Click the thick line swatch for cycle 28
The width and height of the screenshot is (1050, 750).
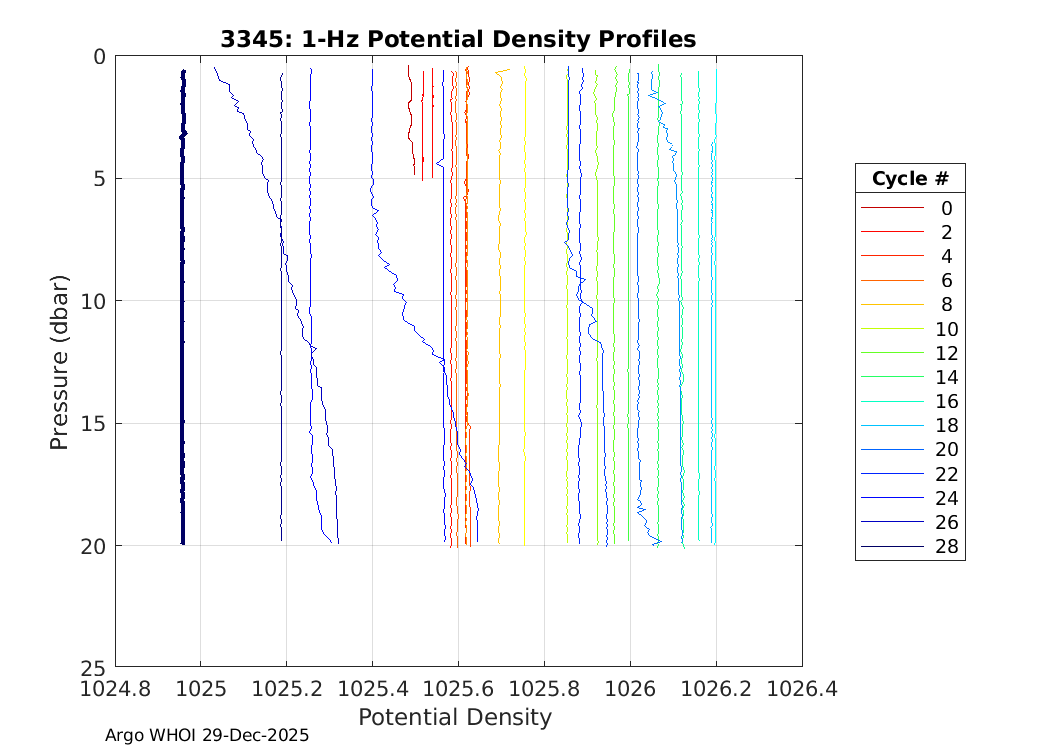[x=892, y=547]
